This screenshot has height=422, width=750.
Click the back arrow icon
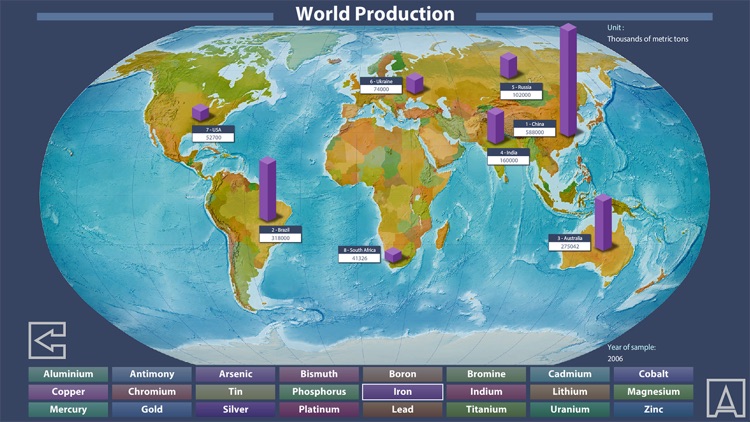pos(47,340)
